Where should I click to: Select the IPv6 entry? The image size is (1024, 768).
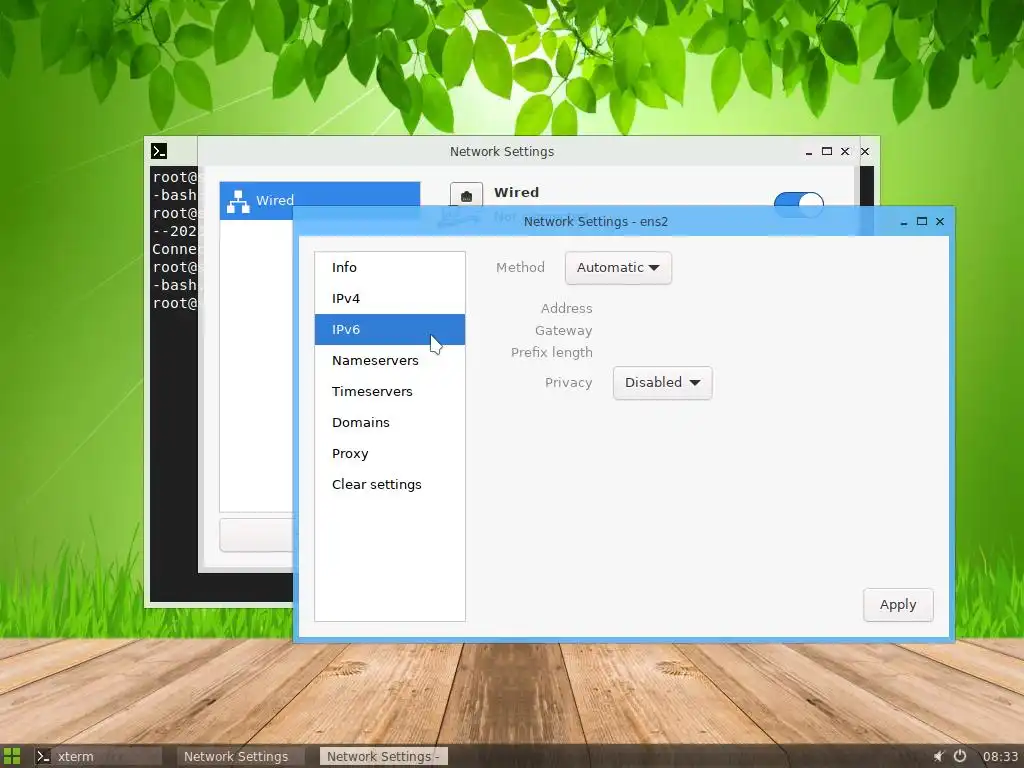pos(389,329)
